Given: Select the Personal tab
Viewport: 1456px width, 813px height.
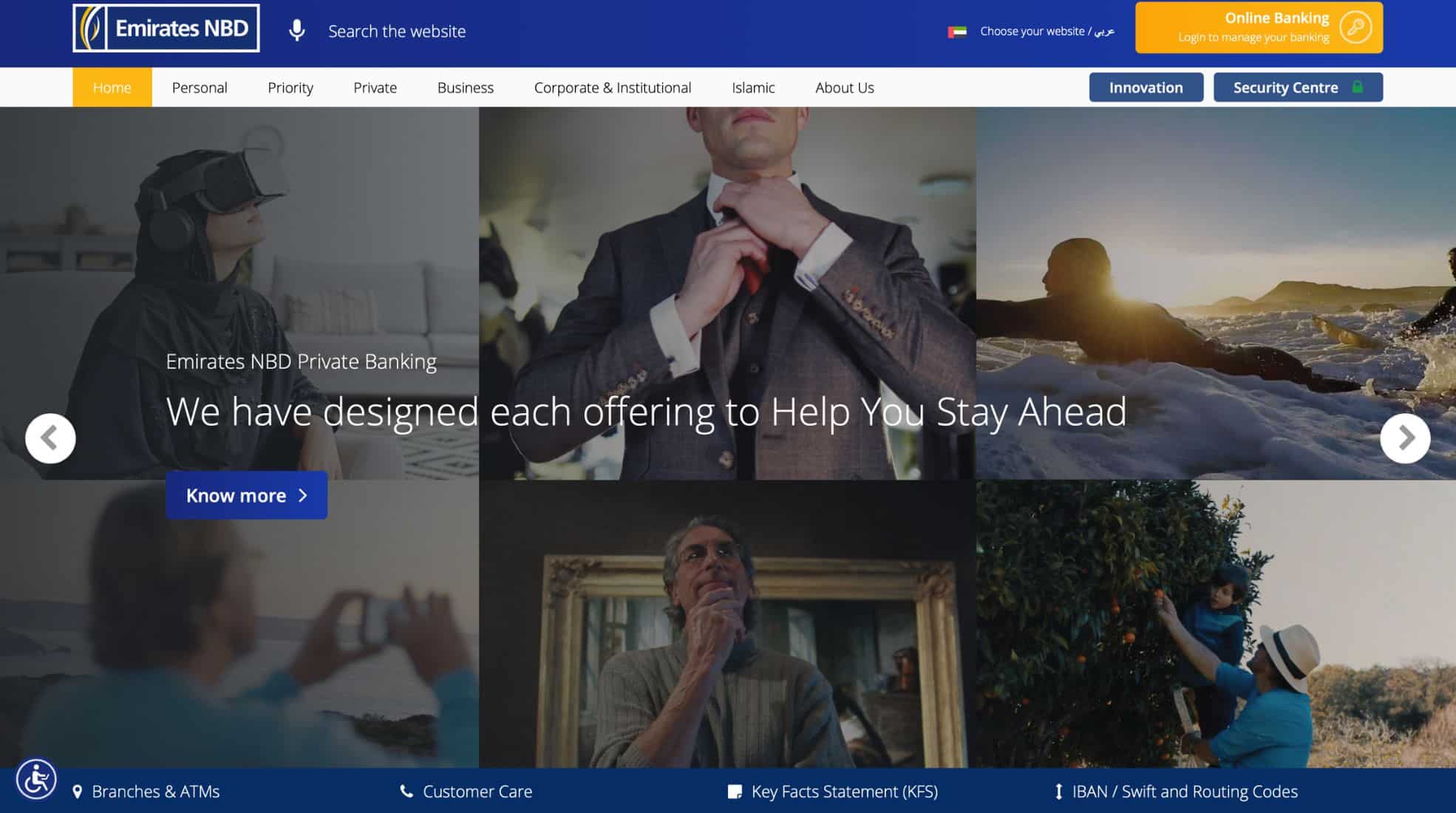Looking at the screenshot, I should (200, 87).
